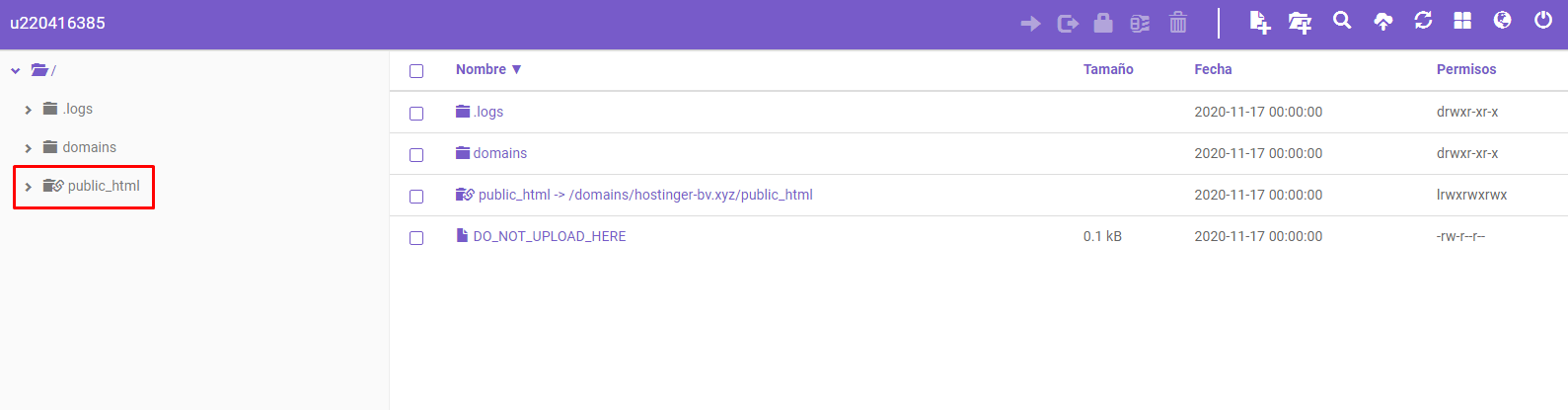1568x410 pixels.
Task: Click the new file icon
Action: pyautogui.click(x=1259, y=22)
